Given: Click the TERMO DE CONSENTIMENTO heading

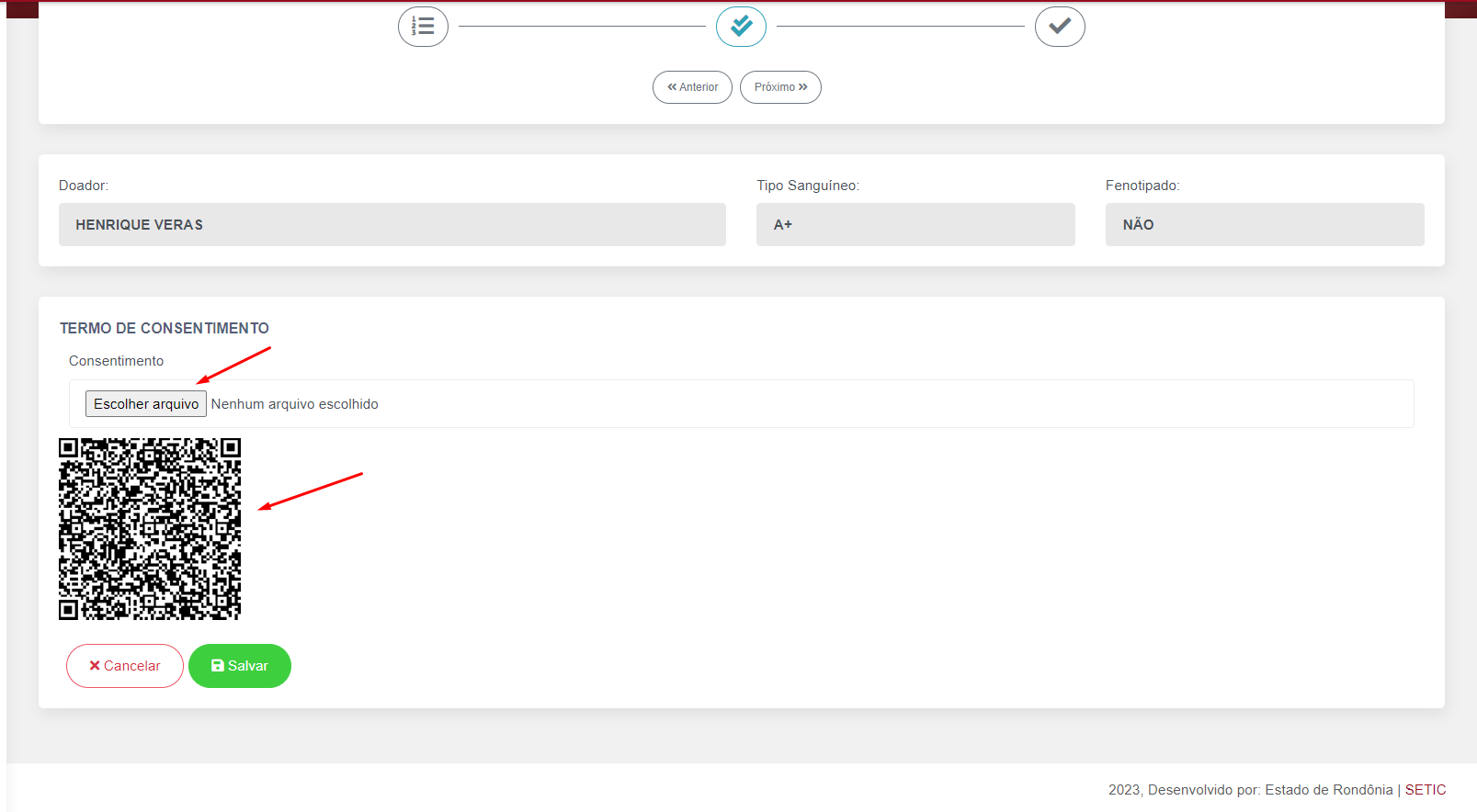Looking at the screenshot, I should [165, 328].
